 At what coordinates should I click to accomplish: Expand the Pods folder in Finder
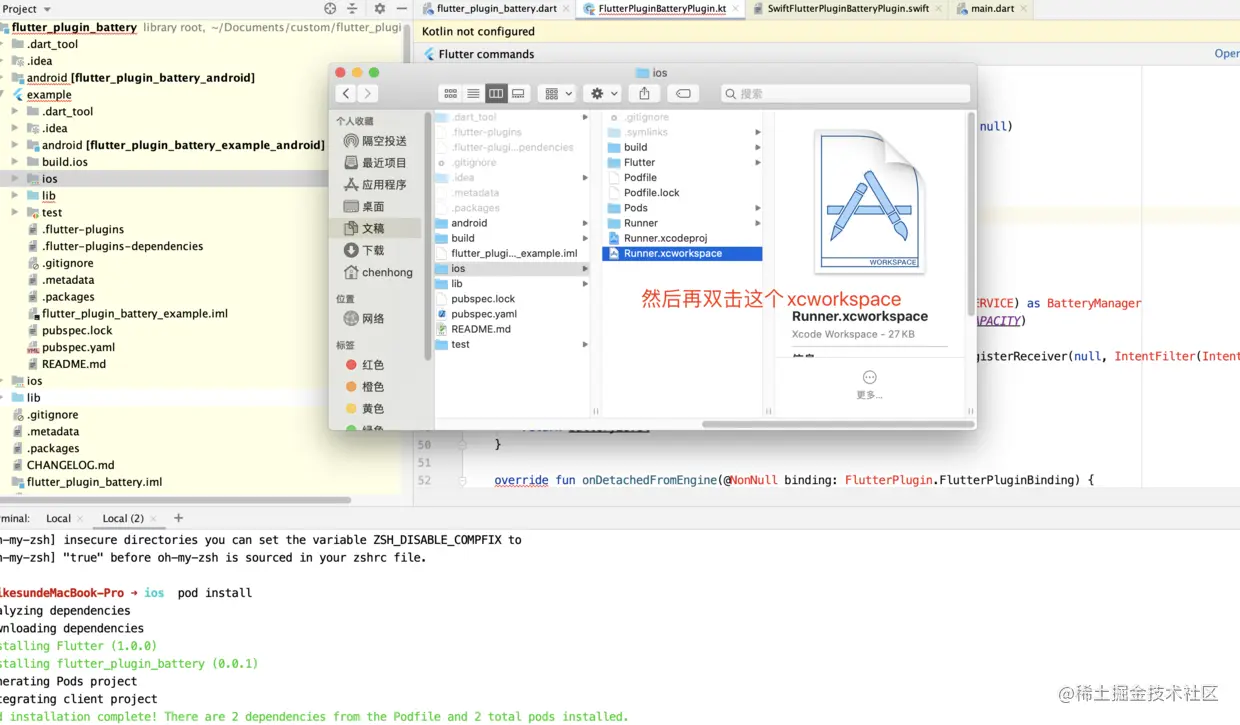758,208
